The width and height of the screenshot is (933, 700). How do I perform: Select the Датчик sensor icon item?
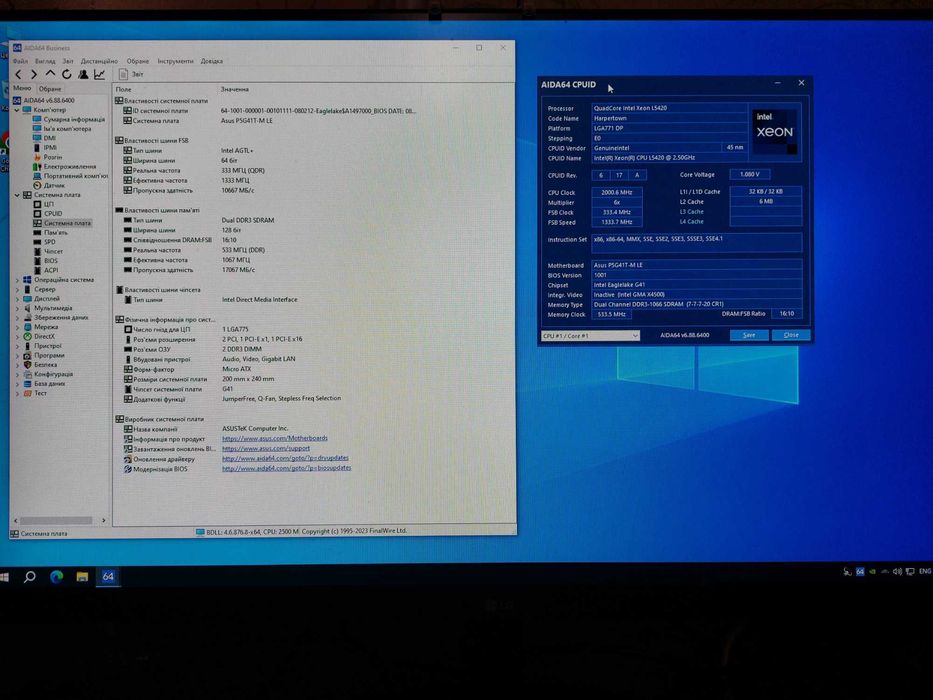(37, 185)
